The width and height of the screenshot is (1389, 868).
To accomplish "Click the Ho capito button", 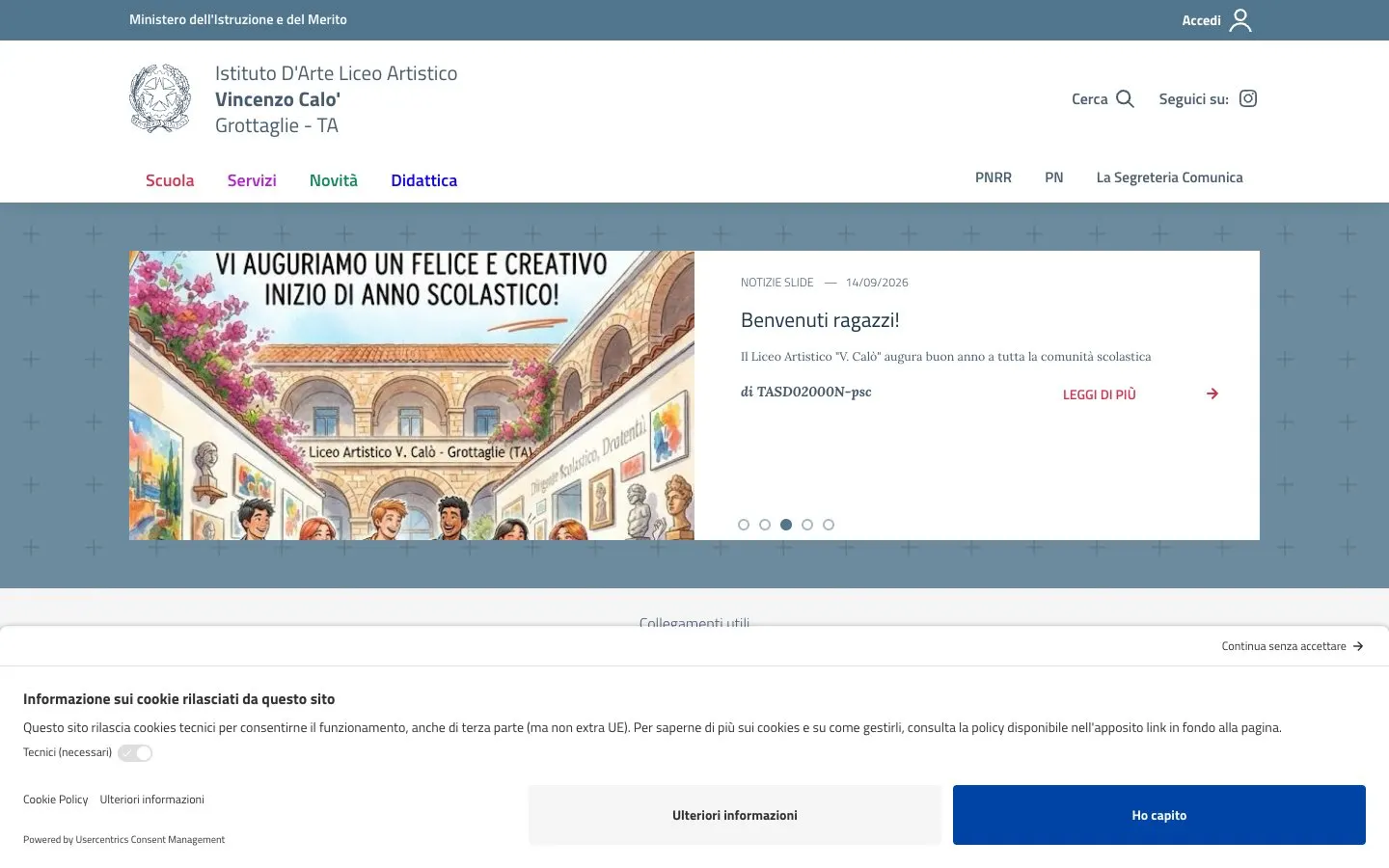I will pyautogui.click(x=1159, y=815).
